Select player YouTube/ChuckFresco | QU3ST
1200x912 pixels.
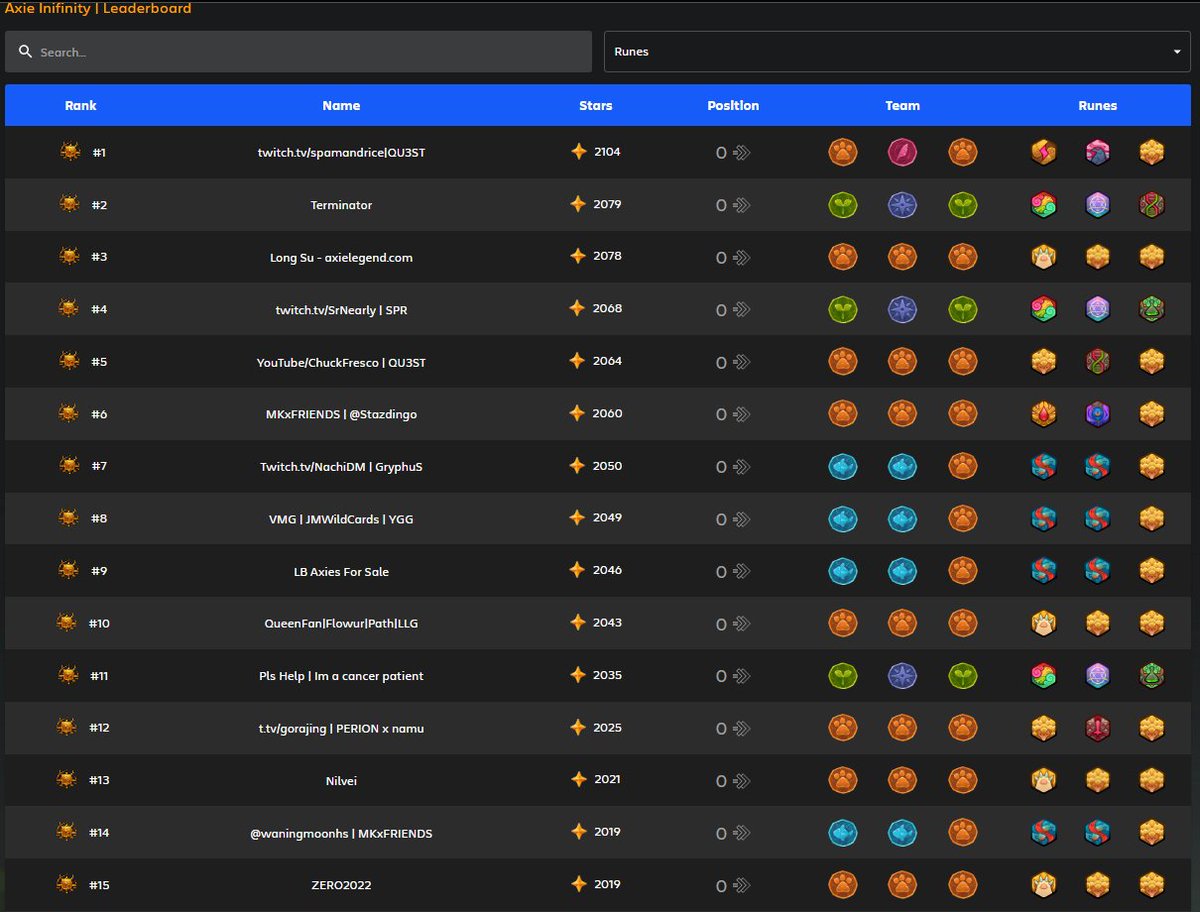click(341, 362)
